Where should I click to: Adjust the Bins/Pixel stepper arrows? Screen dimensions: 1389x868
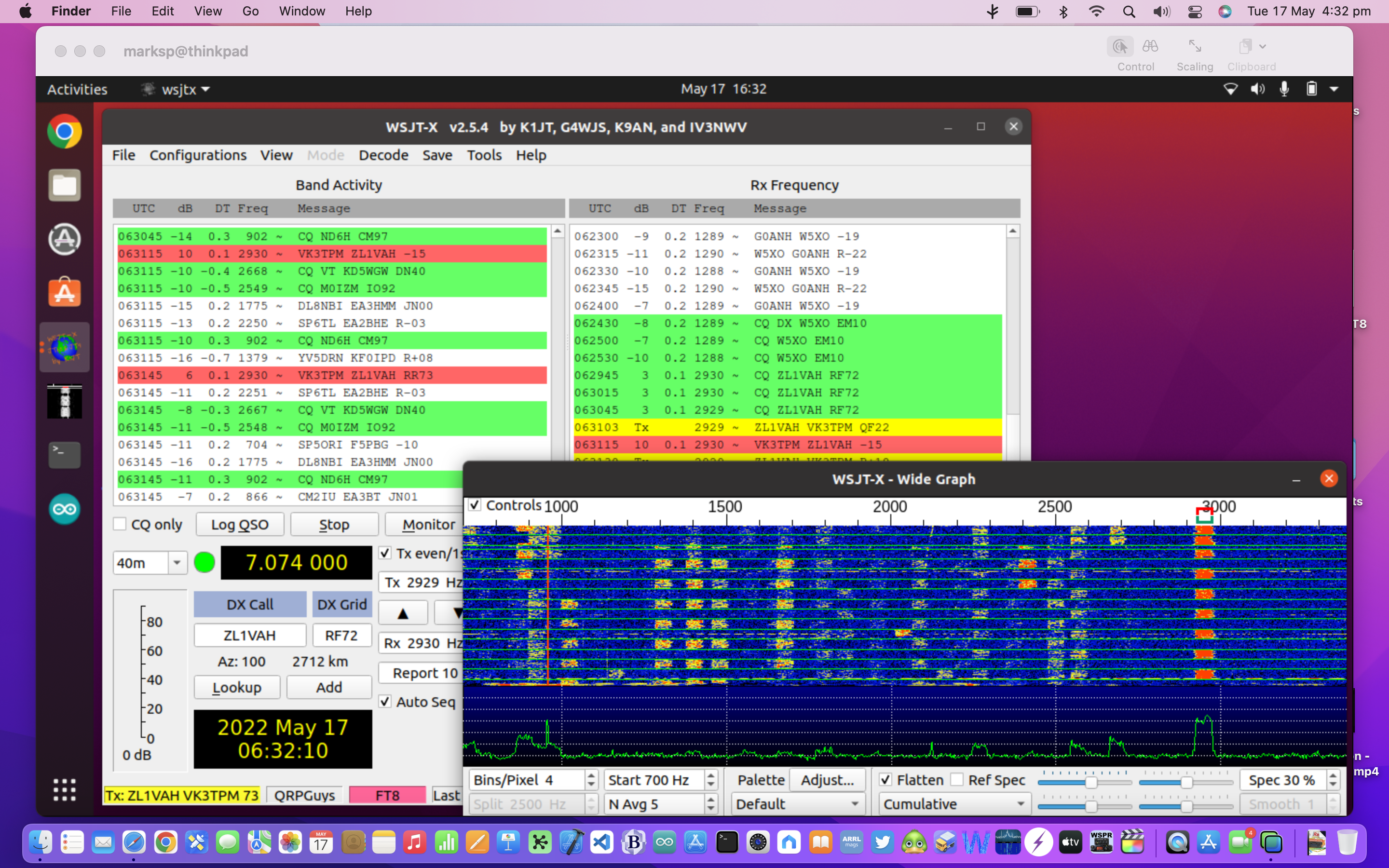point(591,780)
